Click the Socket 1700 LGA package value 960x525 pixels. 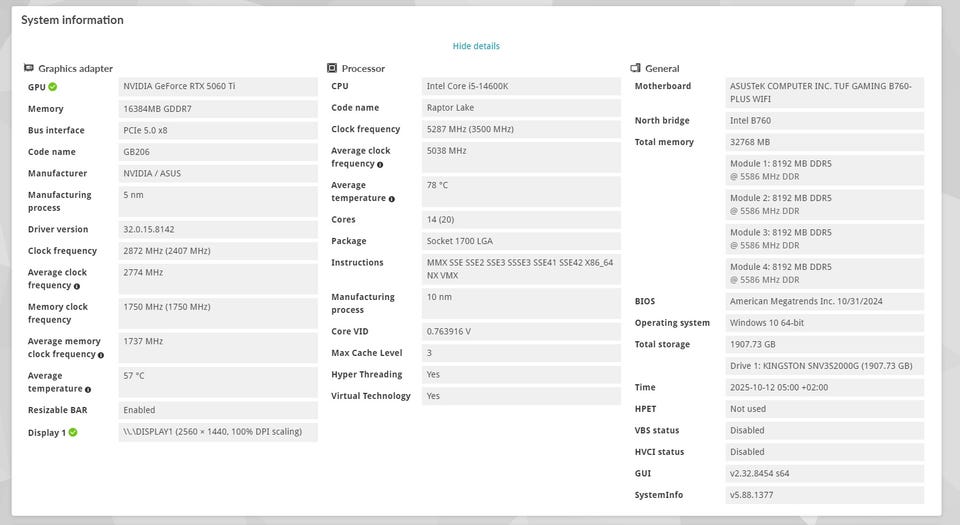521,241
